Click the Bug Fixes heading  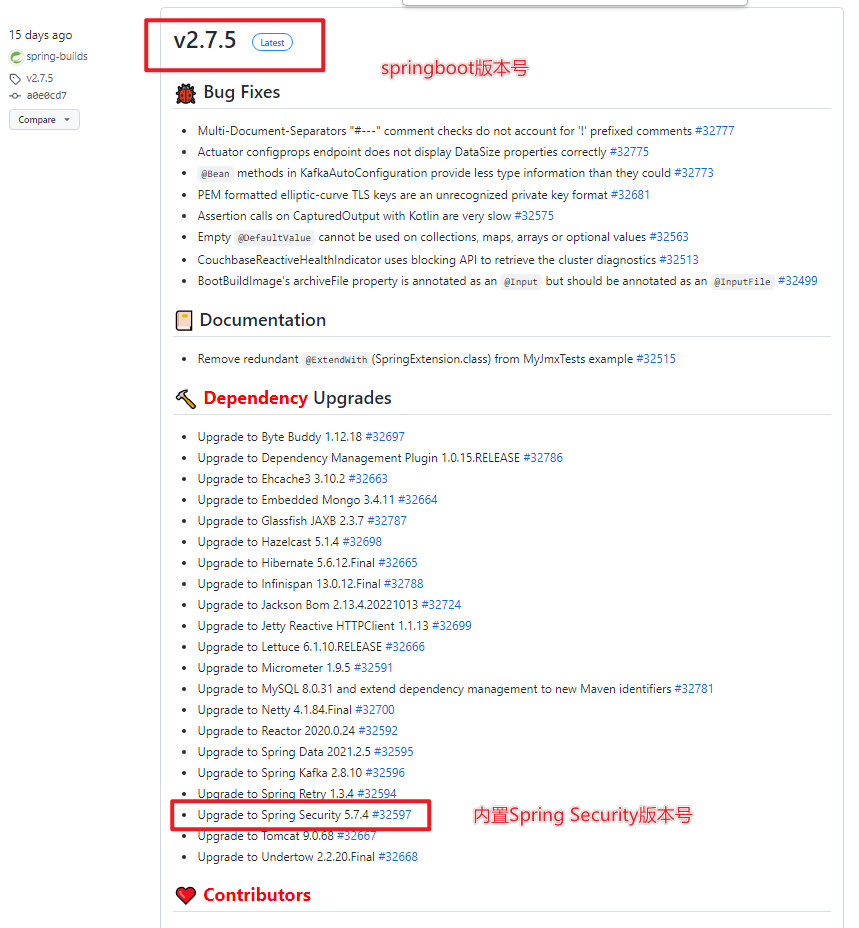[x=242, y=93]
